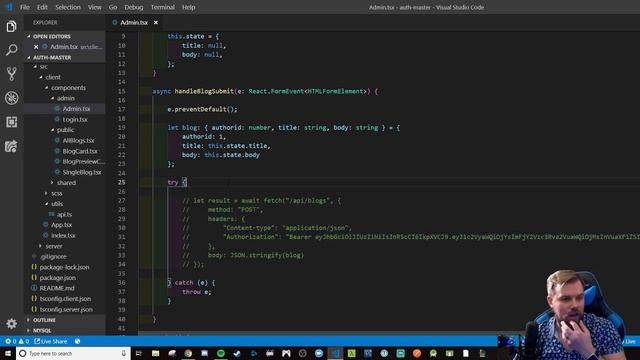Collapse the client folder

pos(53,77)
